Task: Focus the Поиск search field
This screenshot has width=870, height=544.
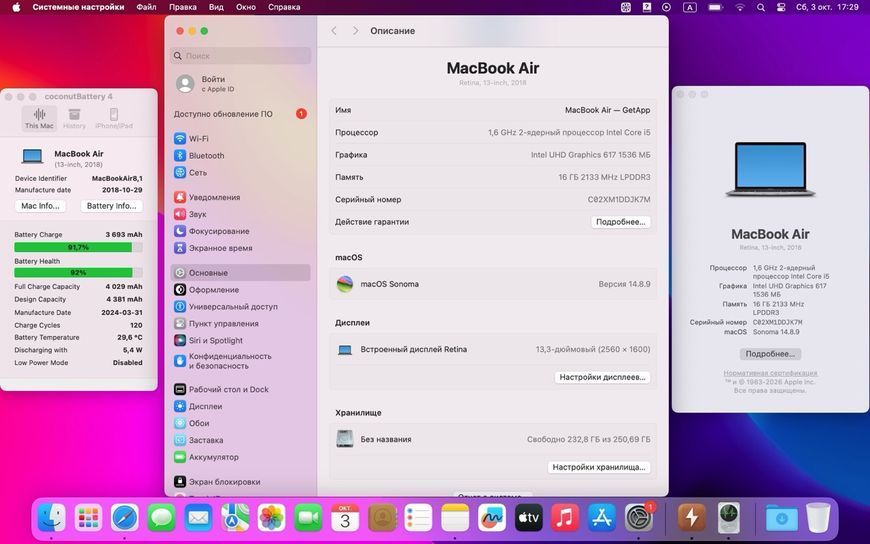Action: [240, 56]
